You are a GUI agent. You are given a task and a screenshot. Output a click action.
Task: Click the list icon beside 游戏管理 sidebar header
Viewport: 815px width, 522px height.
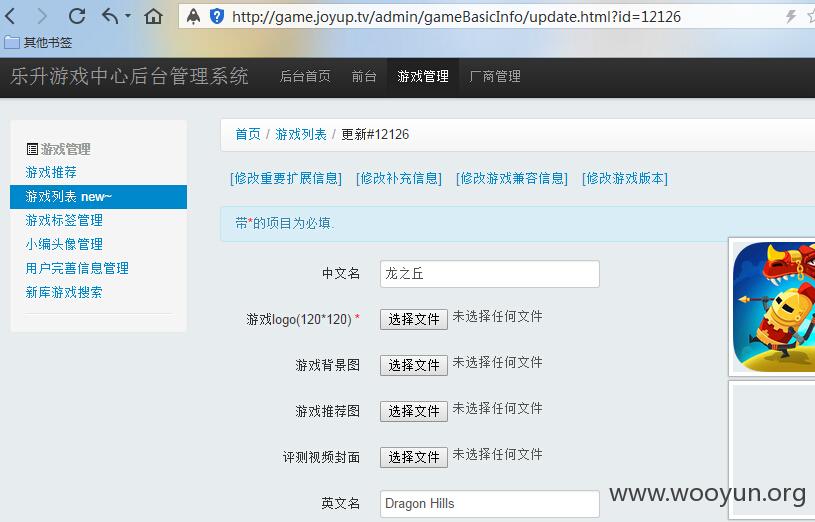[x=32, y=149]
